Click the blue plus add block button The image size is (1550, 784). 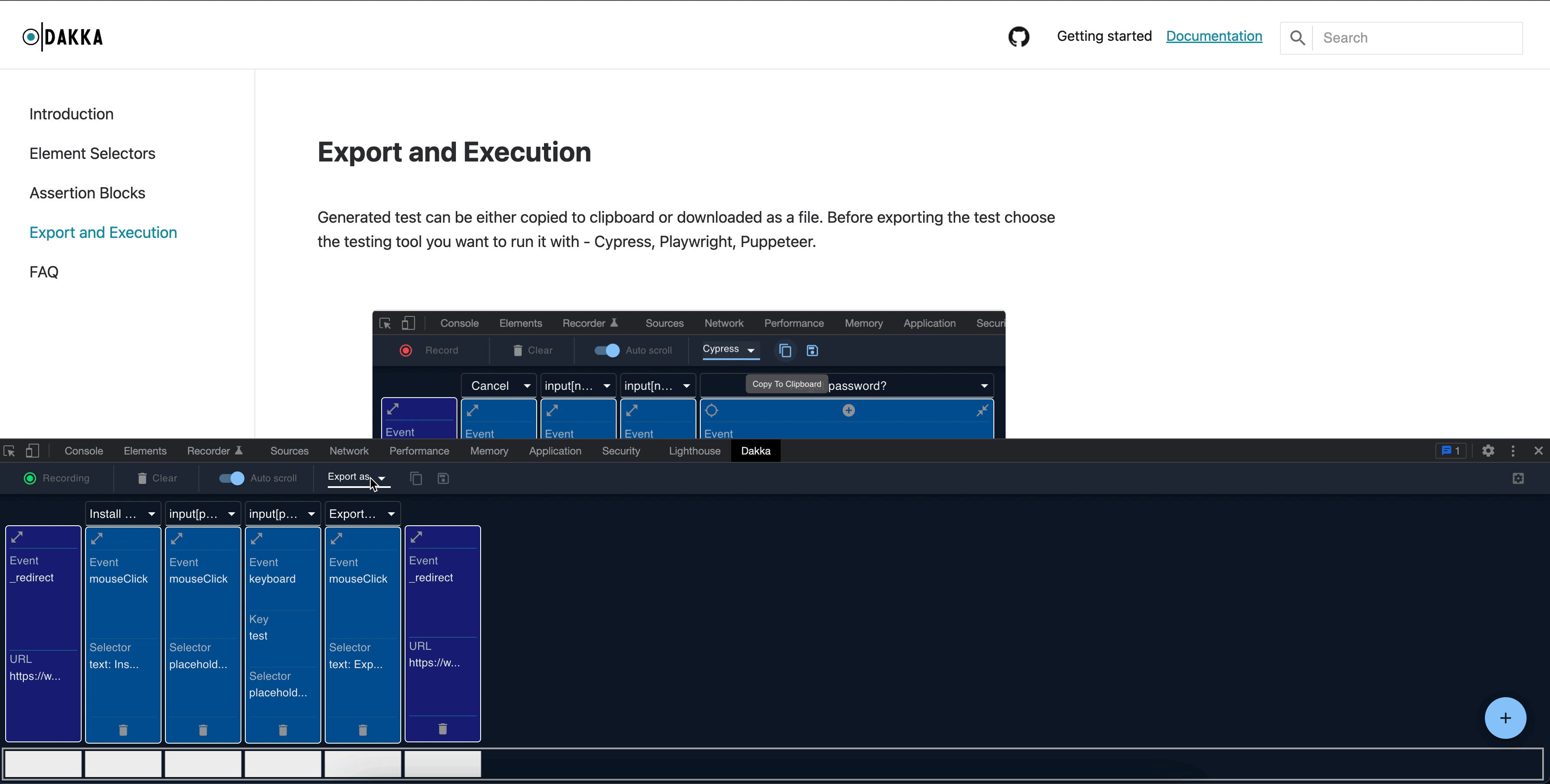[1505, 718]
